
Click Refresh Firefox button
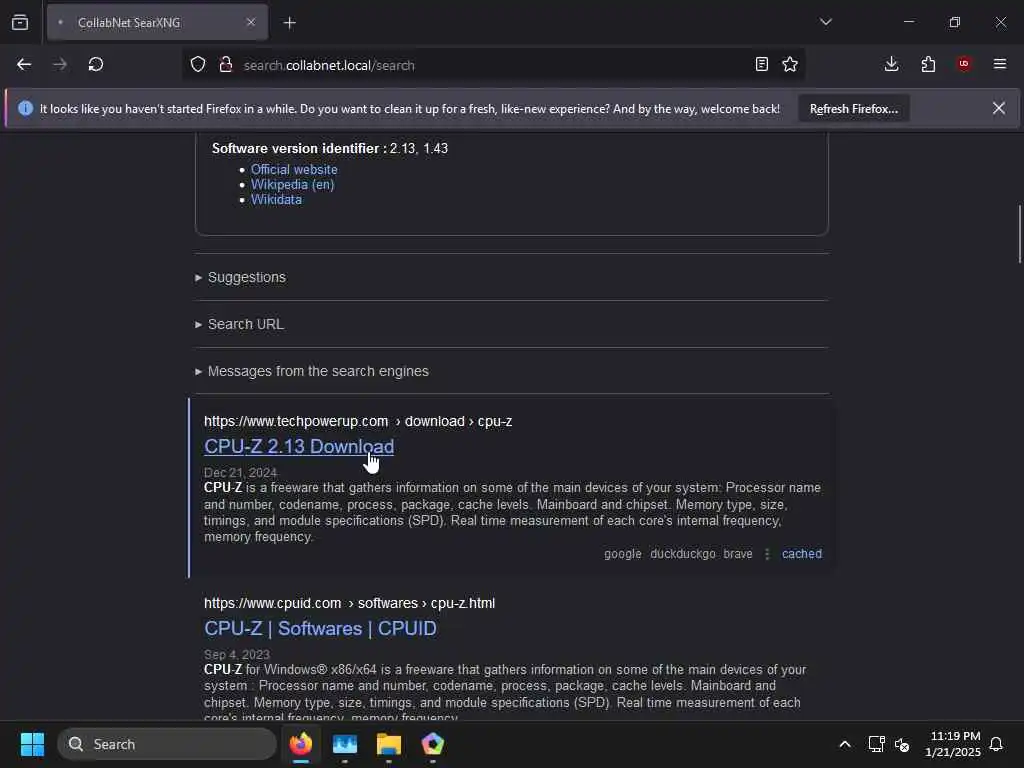pos(854,109)
